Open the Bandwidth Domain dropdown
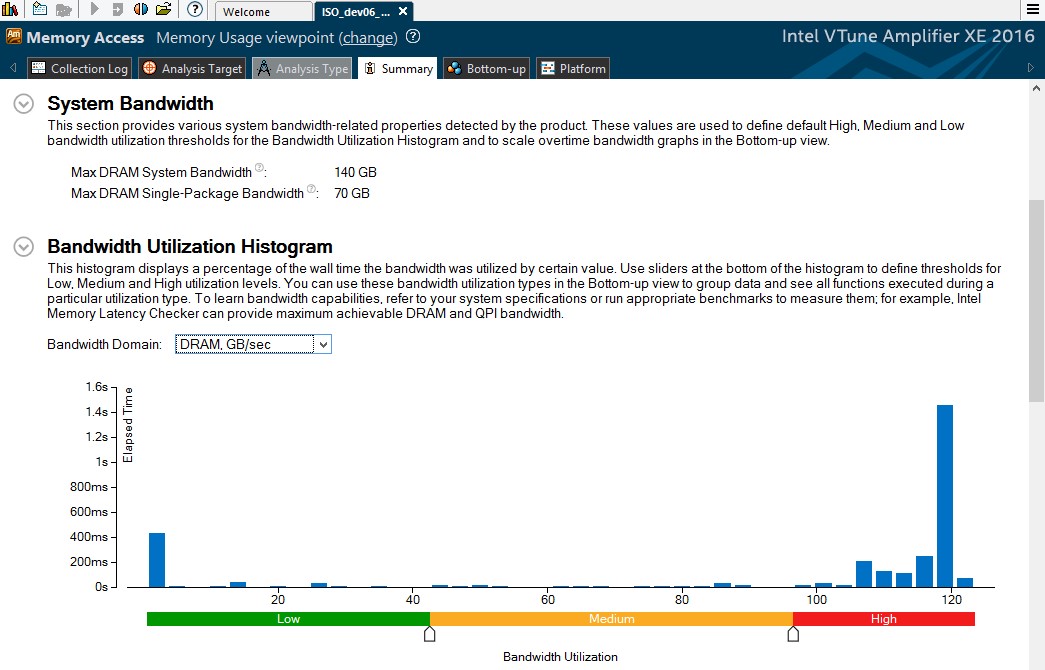This screenshot has height=670, width=1045. 321,344
